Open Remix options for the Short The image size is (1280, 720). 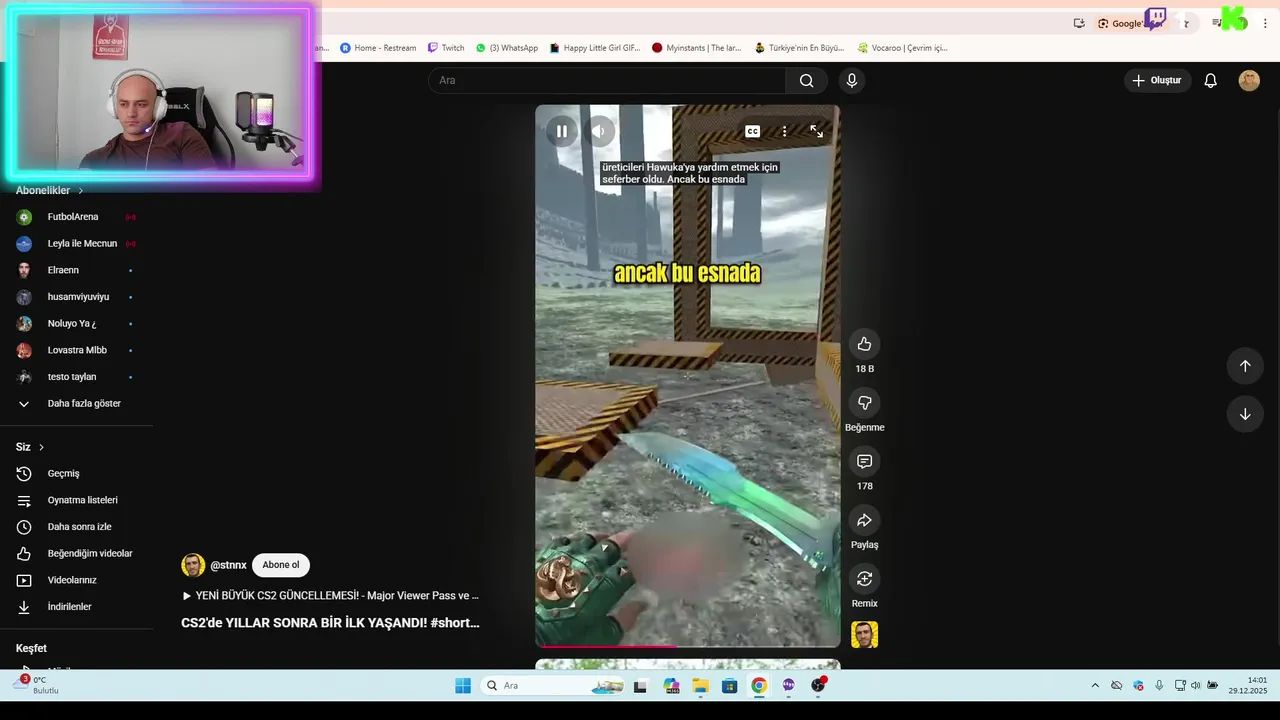point(864,579)
